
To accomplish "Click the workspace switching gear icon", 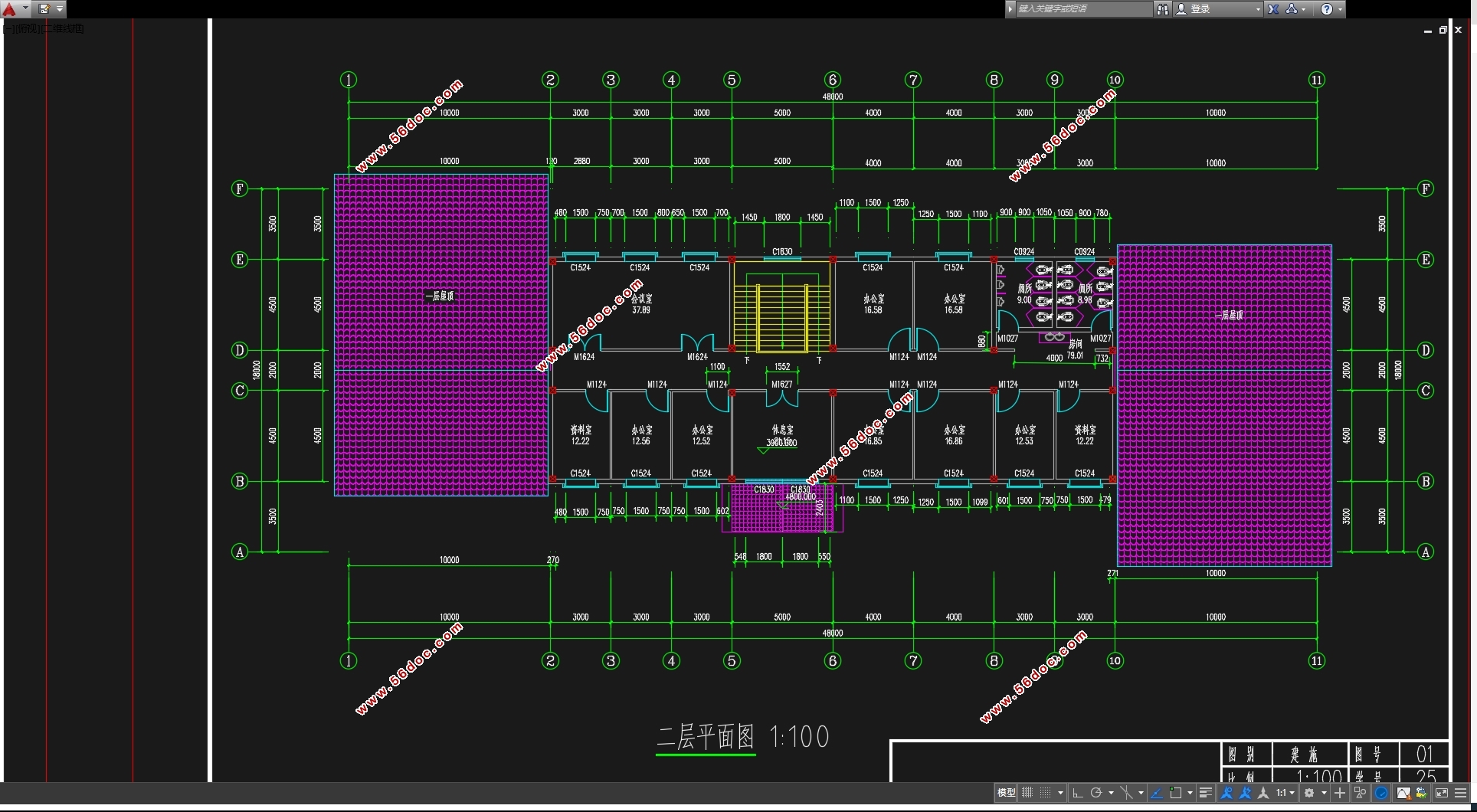I will [x=1309, y=793].
